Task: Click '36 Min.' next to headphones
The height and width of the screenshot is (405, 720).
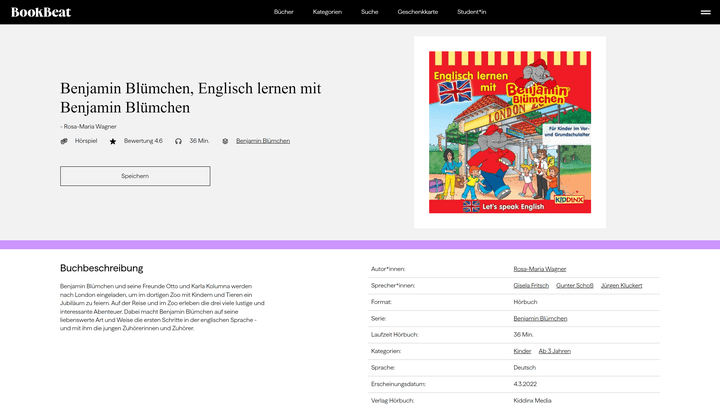Action: tap(199, 141)
